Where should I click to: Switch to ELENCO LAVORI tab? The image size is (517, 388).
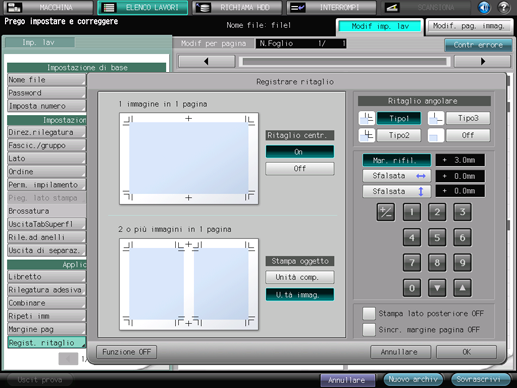click(143, 7)
